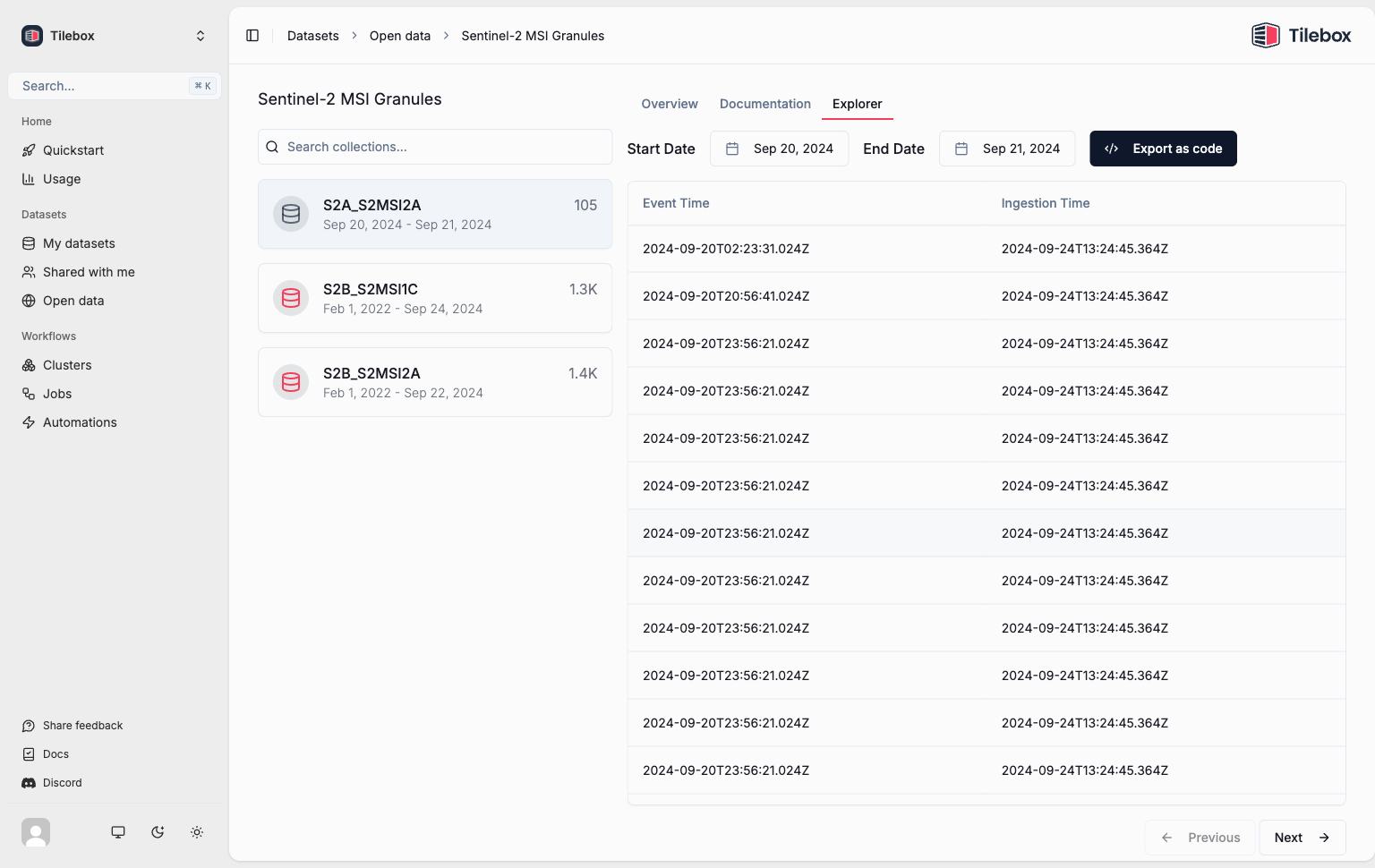Click the Event Time column header

coord(676,203)
